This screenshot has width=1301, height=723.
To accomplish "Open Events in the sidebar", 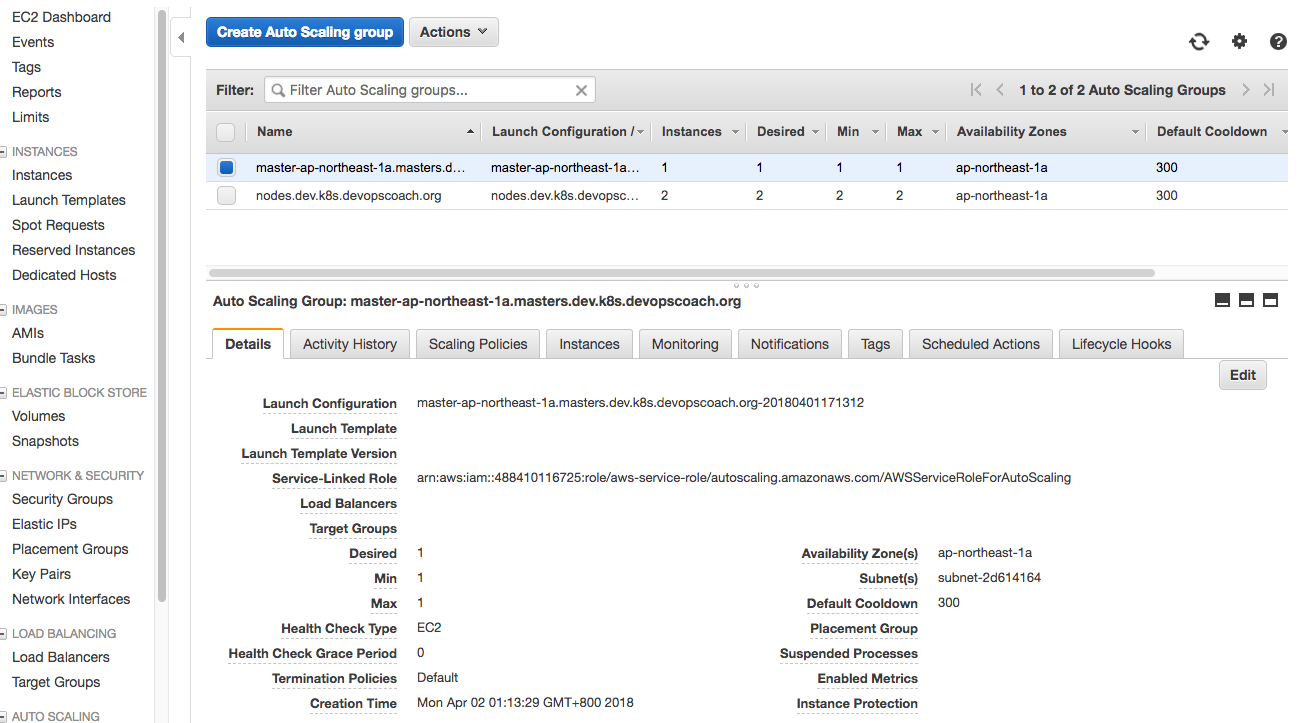I will point(33,42).
